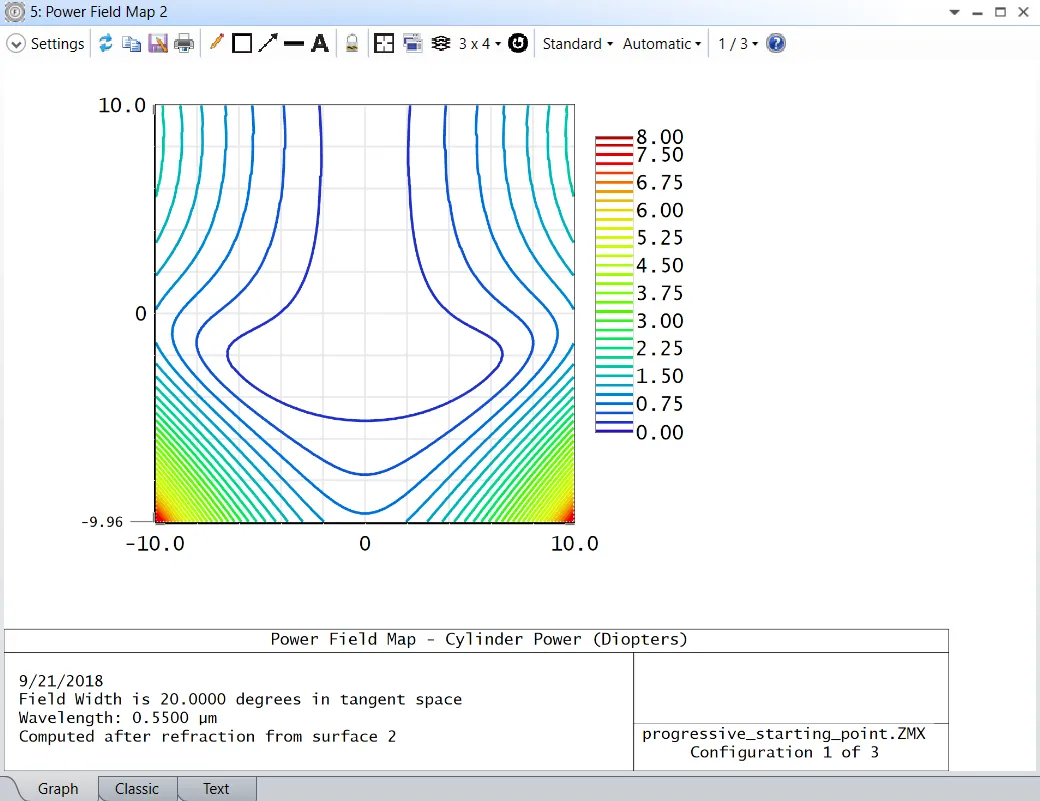This screenshot has width=1040, height=801.
Task: Select the text annotation tool (A)
Action: [319, 44]
